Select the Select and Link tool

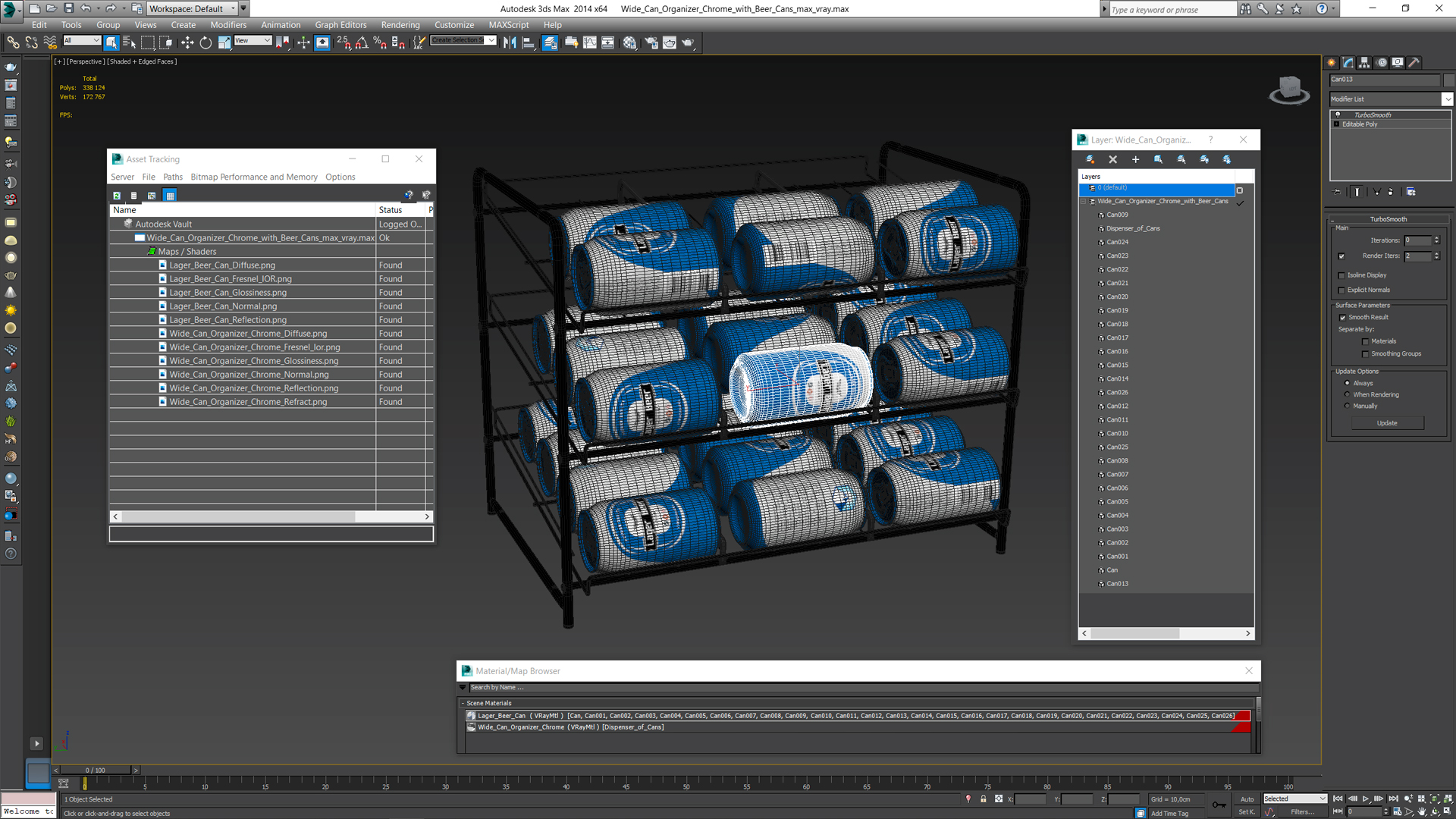pos(13,42)
